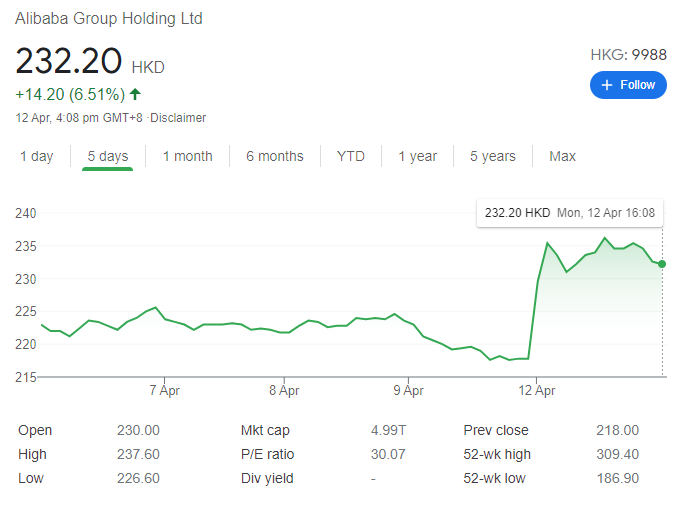Click the 8 Apr axis label
Screen dimensions: 682x507
284,390
